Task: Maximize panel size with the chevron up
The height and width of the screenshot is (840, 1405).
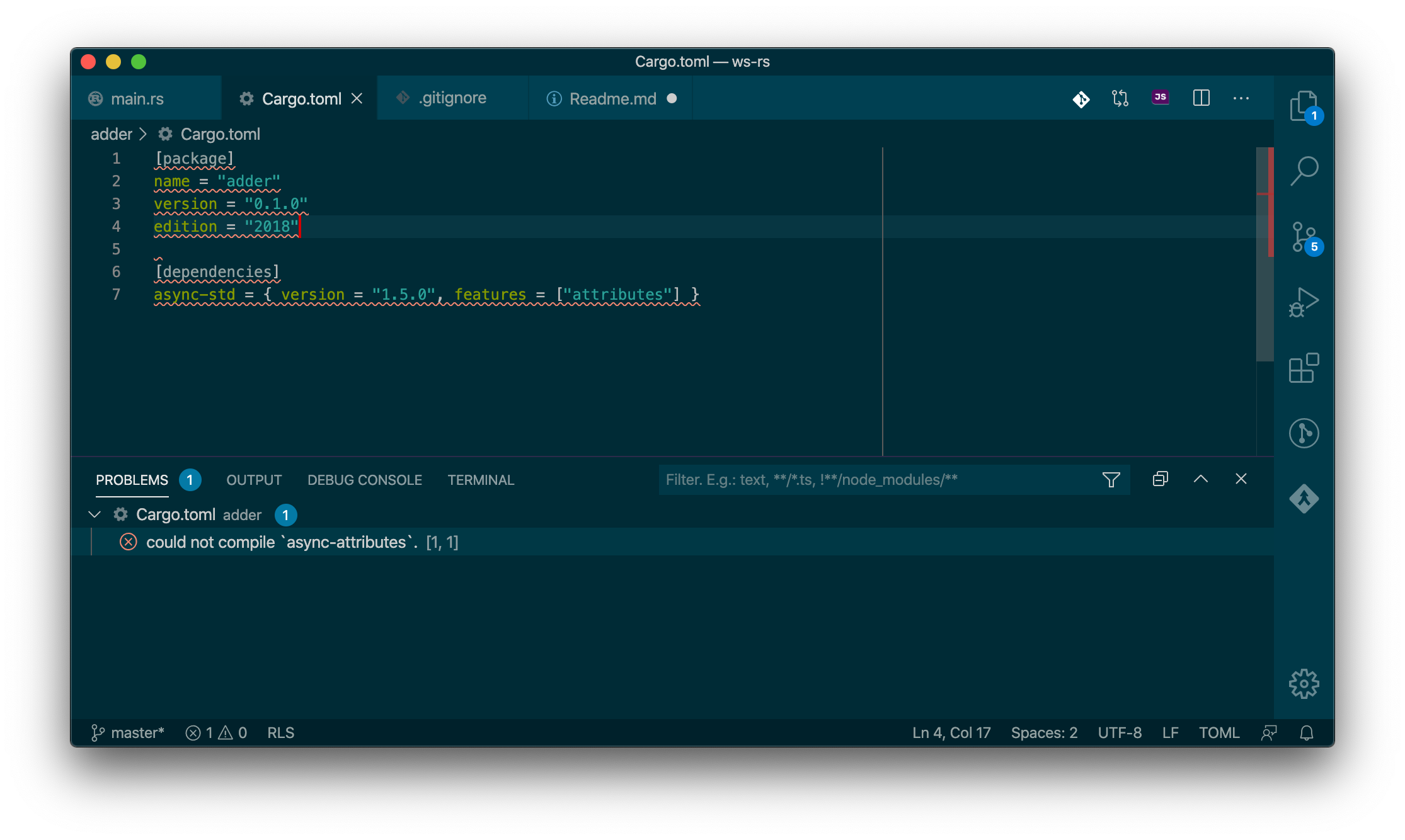Action: click(1200, 479)
